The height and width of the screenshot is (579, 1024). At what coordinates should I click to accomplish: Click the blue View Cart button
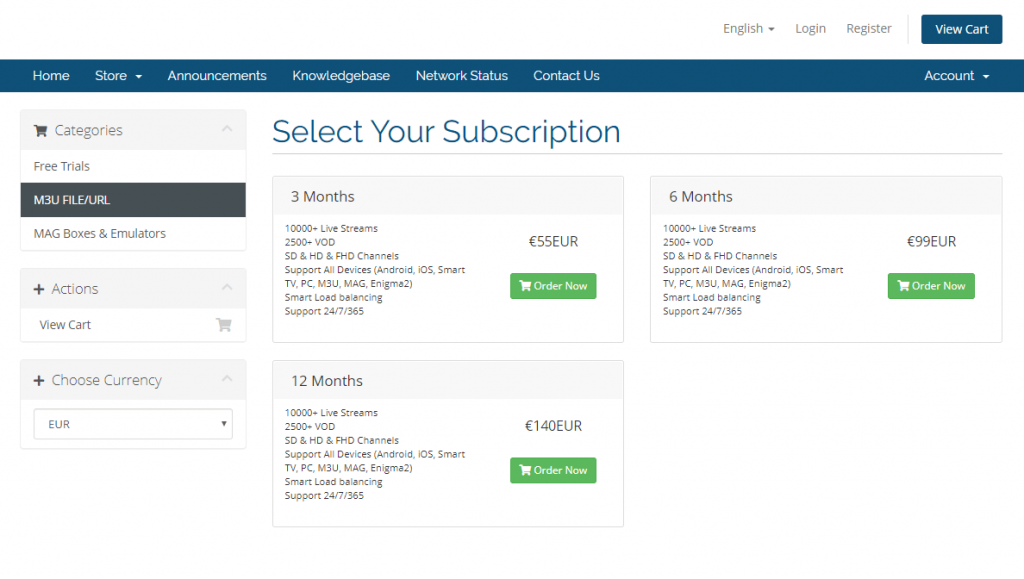(961, 29)
